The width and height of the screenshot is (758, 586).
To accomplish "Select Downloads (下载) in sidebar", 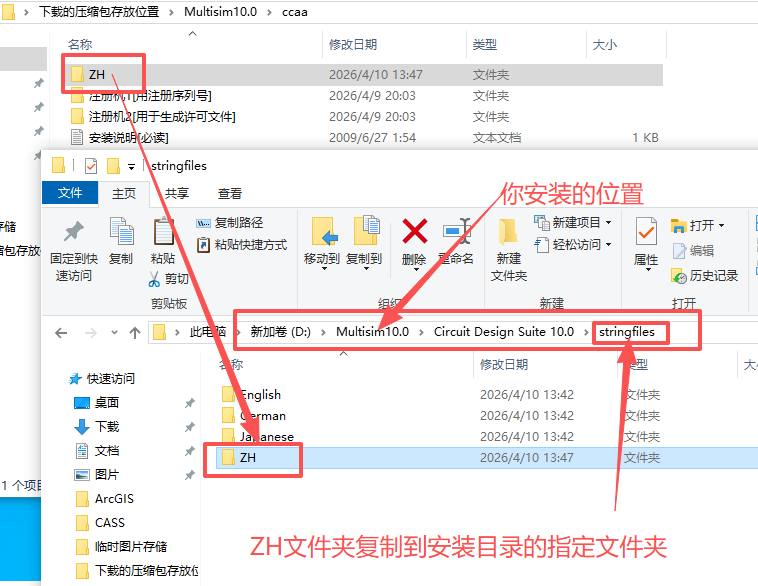I will click(x=97, y=426).
